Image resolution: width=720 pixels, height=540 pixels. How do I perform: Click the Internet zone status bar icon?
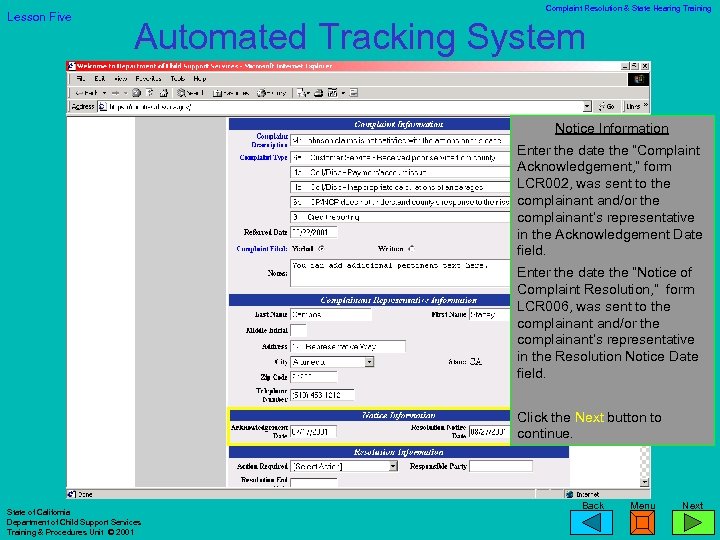(570, 495)
